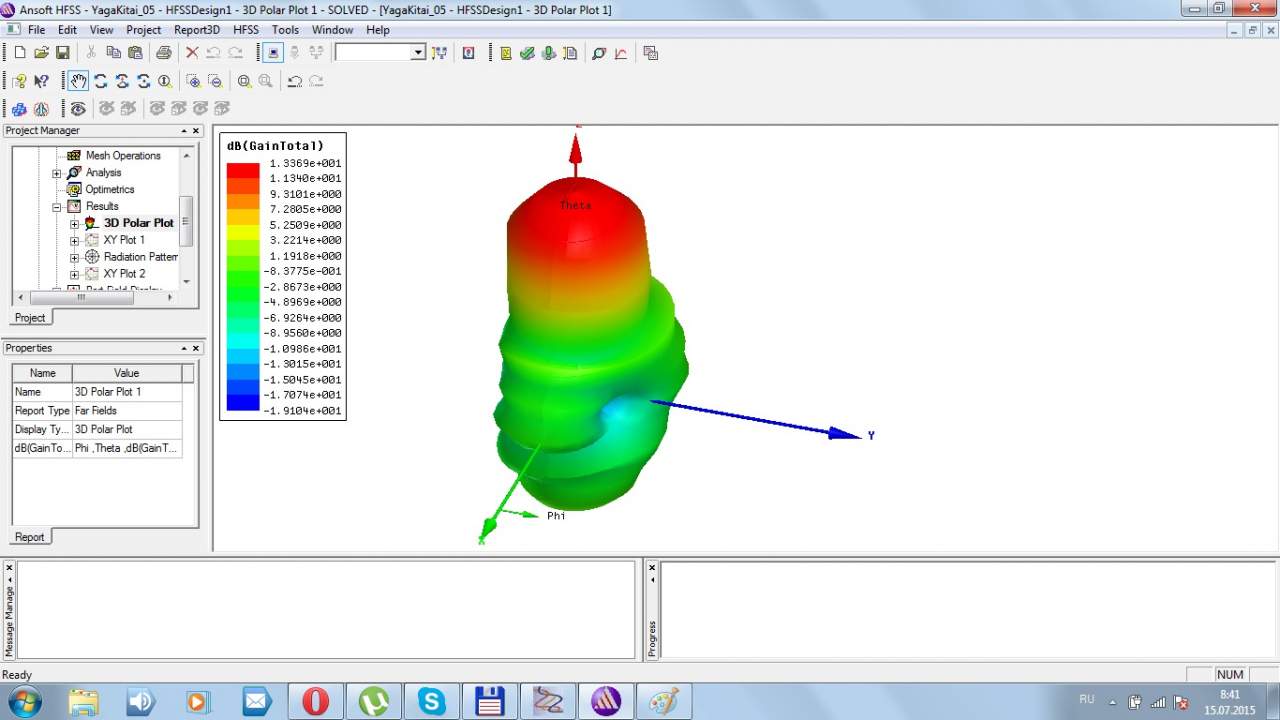
Task: Open Skype from the Windows taskbar
Action: (x=432, y=701)
